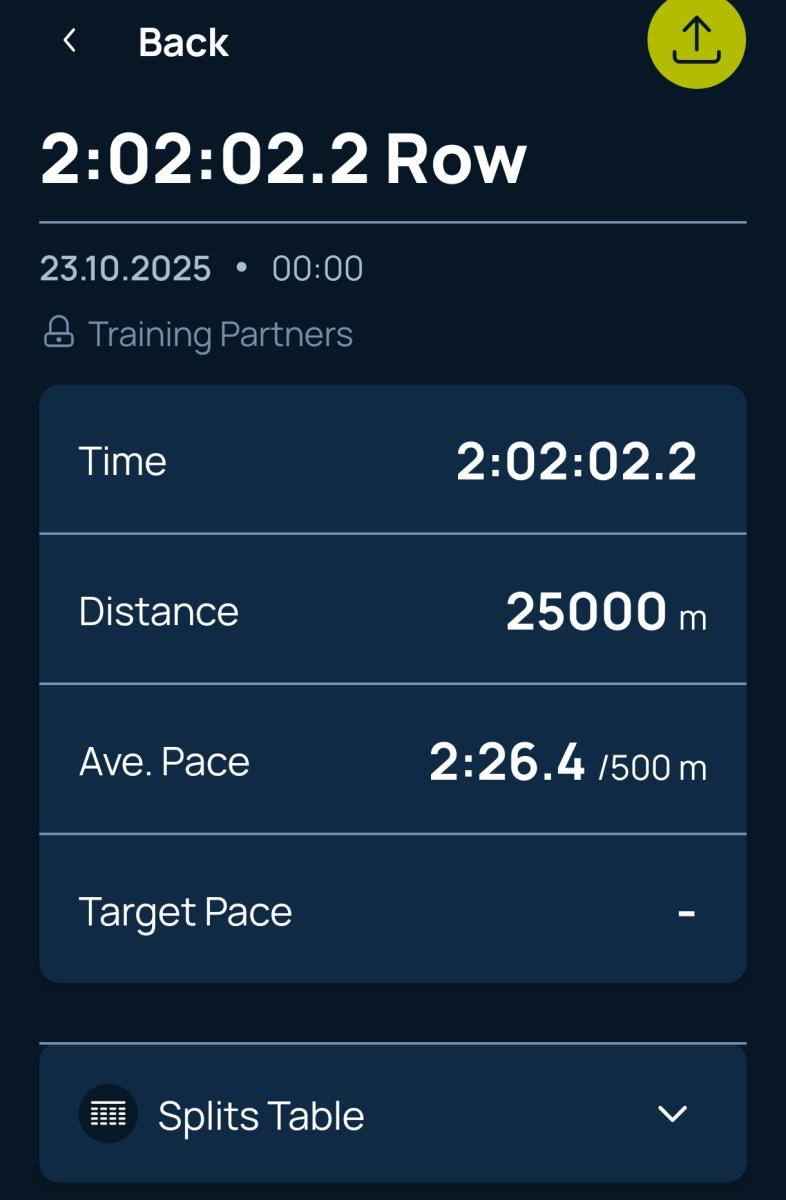The image size is (786, 1200).
Task: Tap the 2:02:02.2 time value
Action: [x=576, y=461]
